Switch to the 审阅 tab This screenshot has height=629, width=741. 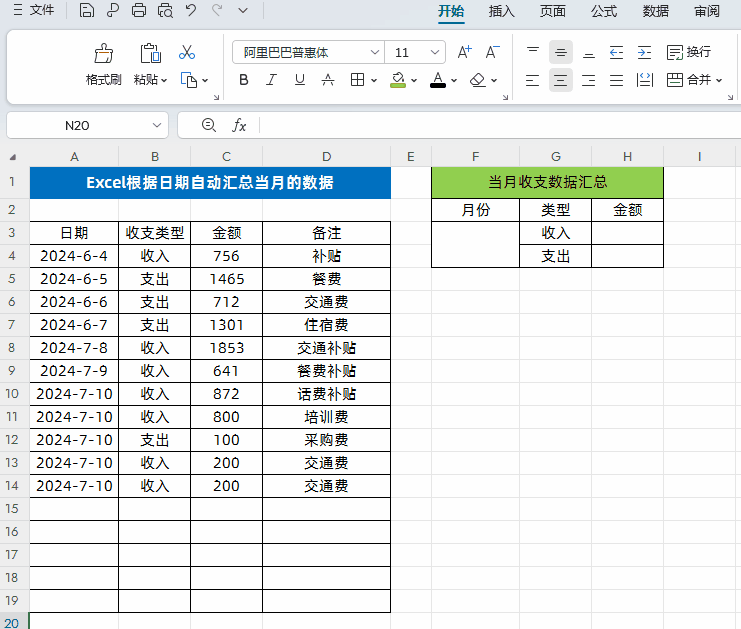coord(707,11)
